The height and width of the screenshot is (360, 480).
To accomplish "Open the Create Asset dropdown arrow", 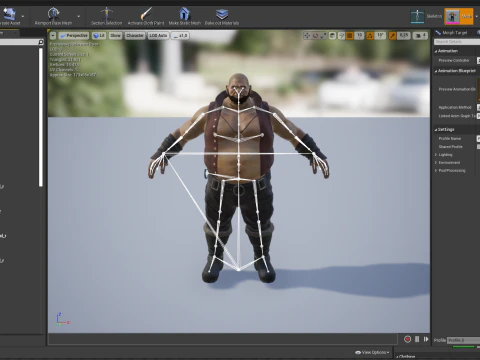I will pos(23,16).
